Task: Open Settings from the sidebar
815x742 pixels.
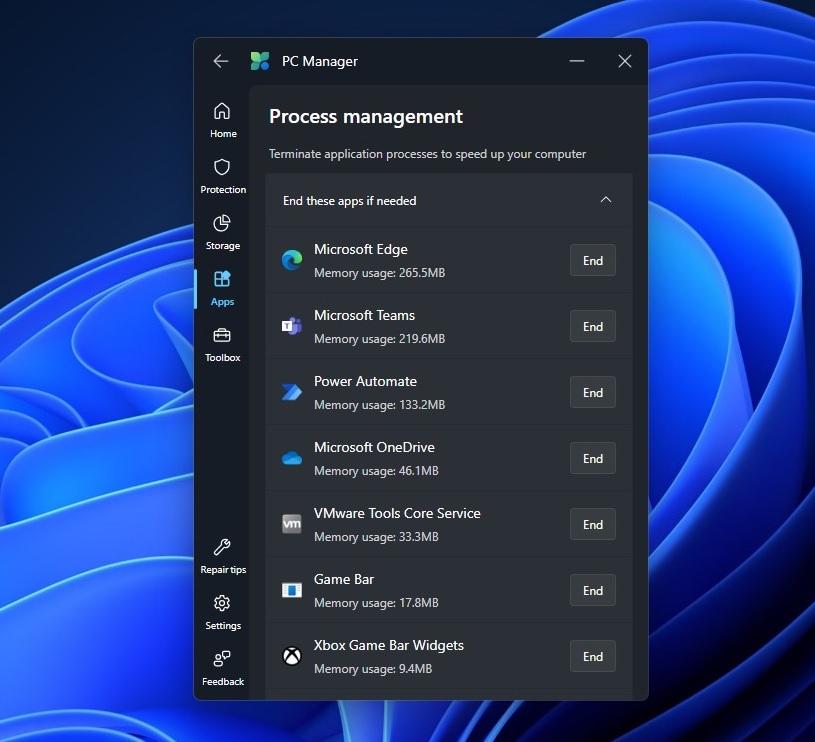Action: coord(222,613)
